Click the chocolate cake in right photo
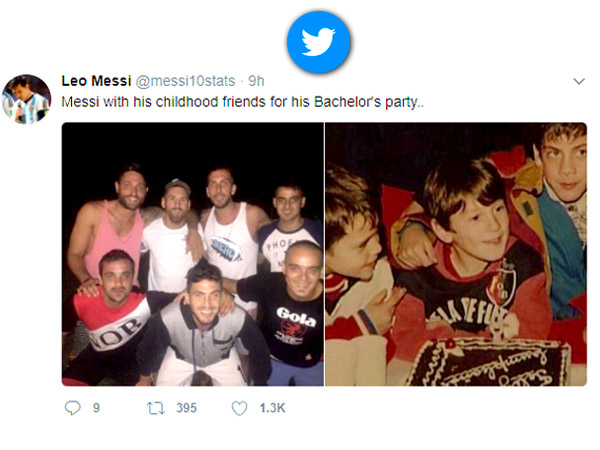 [x=488, y=361]
